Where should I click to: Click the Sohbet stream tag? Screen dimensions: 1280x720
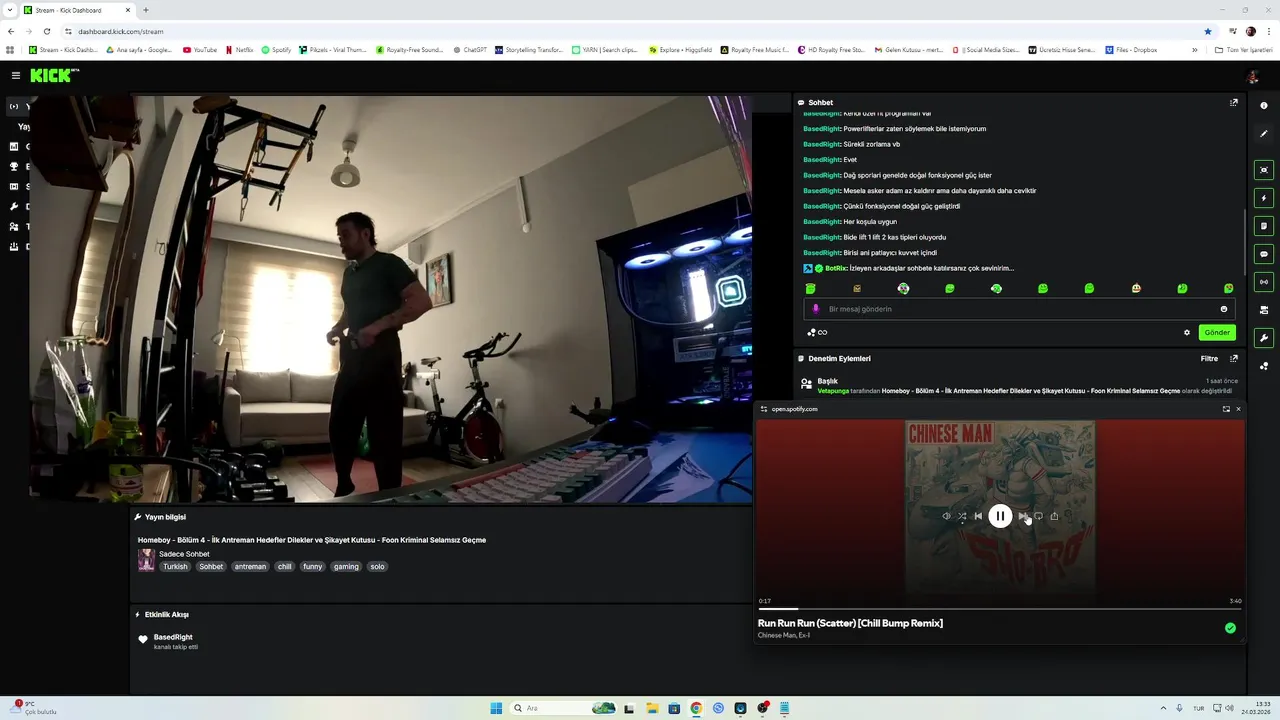pos(211,567)
